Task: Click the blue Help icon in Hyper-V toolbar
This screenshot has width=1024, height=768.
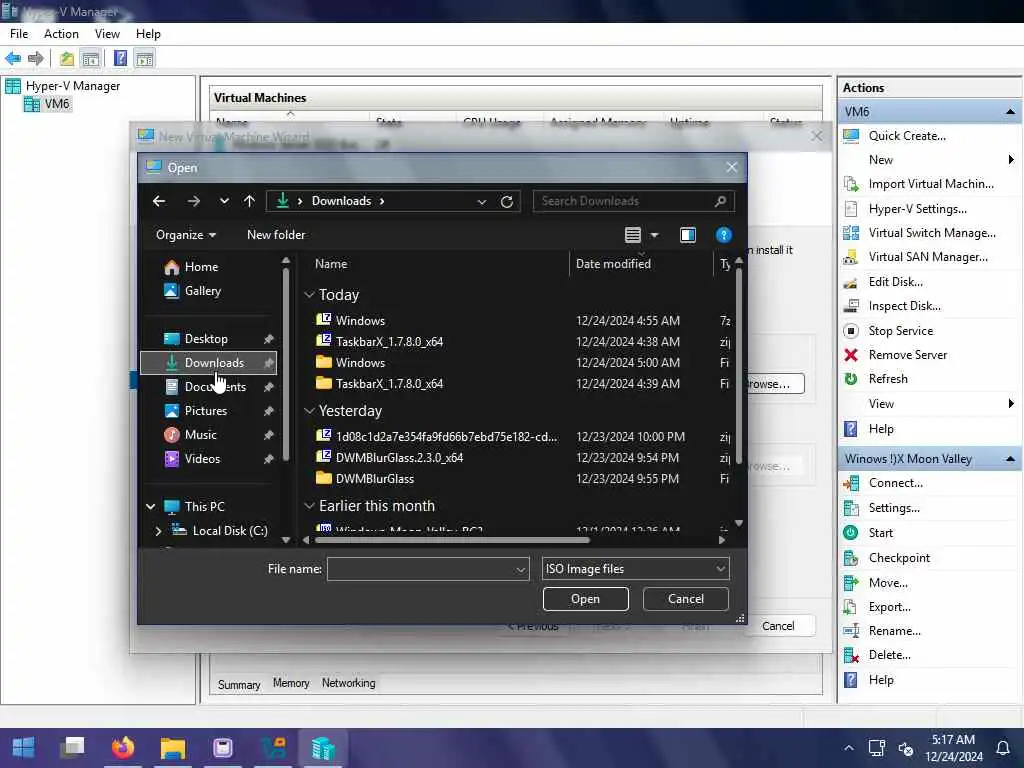Action: point(120,59)
